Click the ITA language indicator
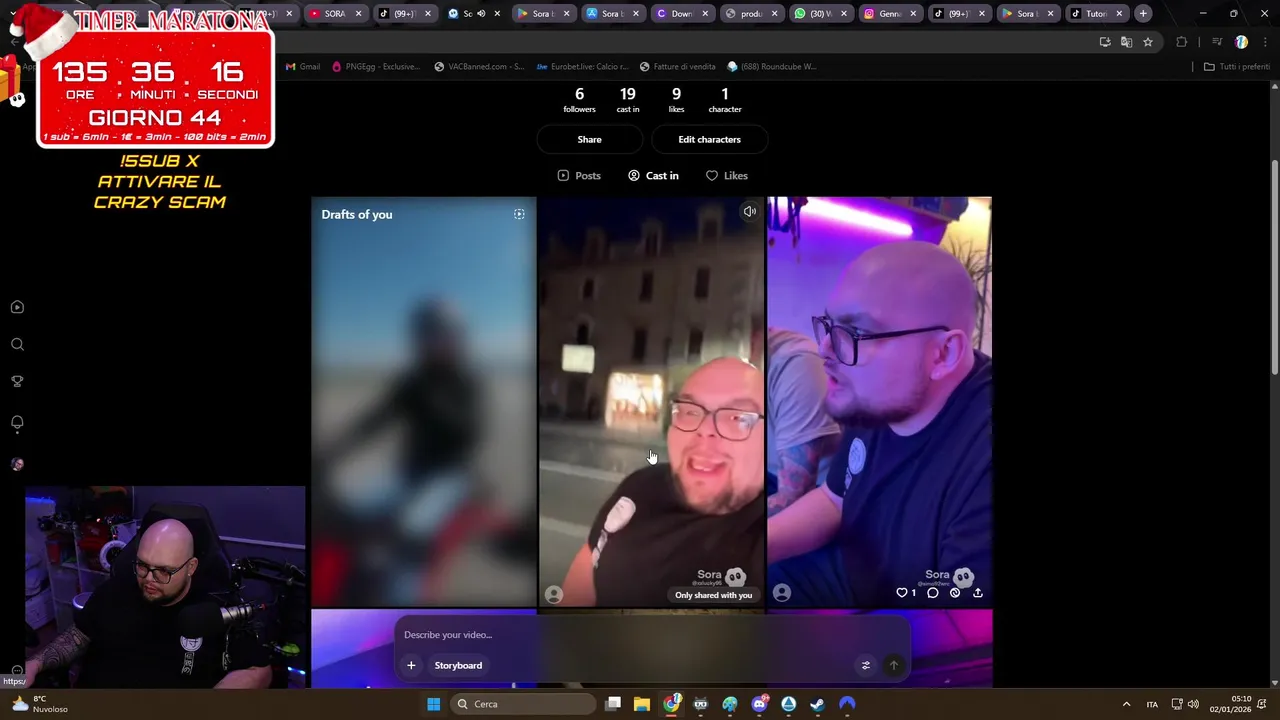 click(x=1152, y=704)
